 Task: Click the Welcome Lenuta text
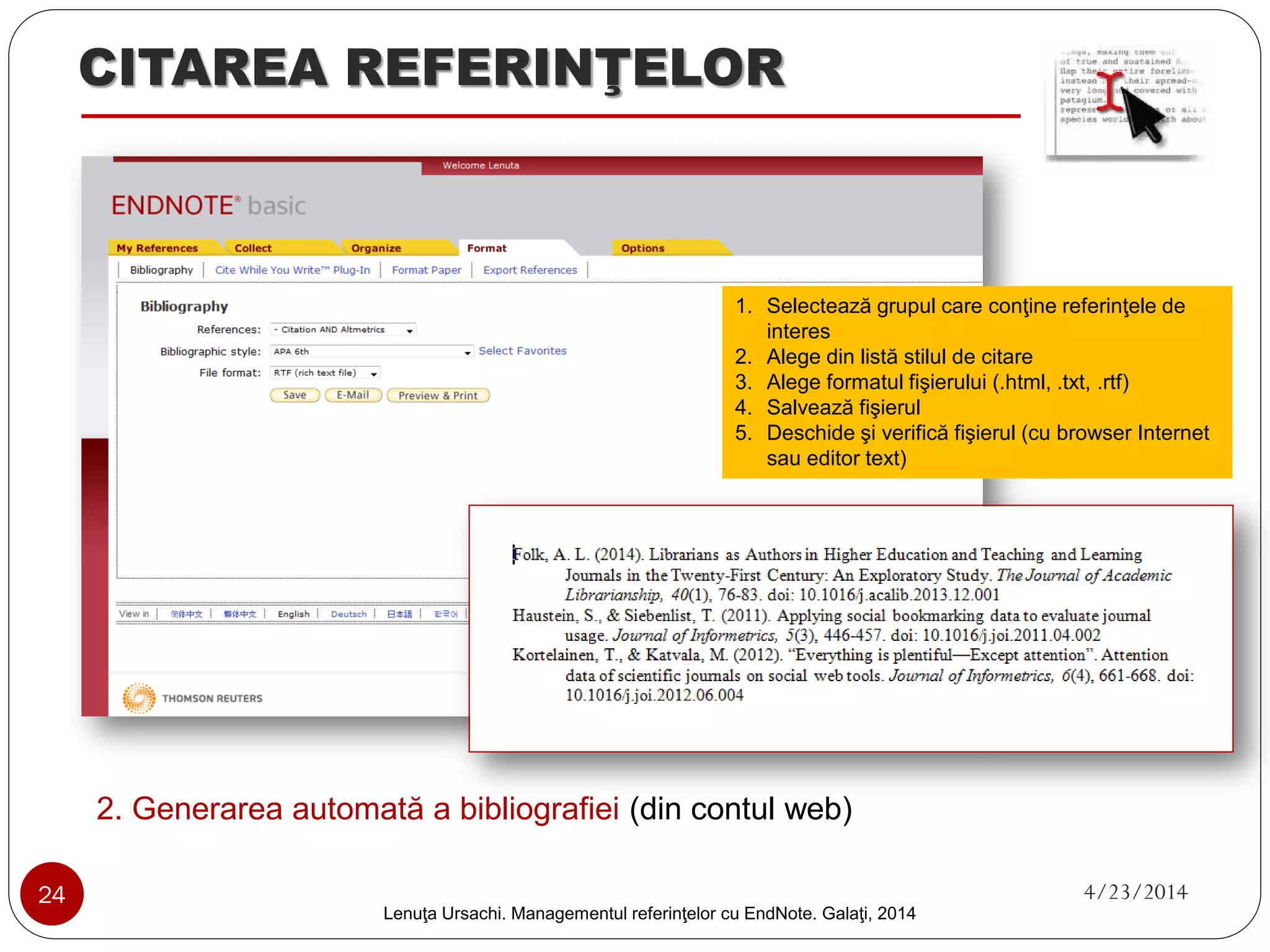[x=481, y=165]
